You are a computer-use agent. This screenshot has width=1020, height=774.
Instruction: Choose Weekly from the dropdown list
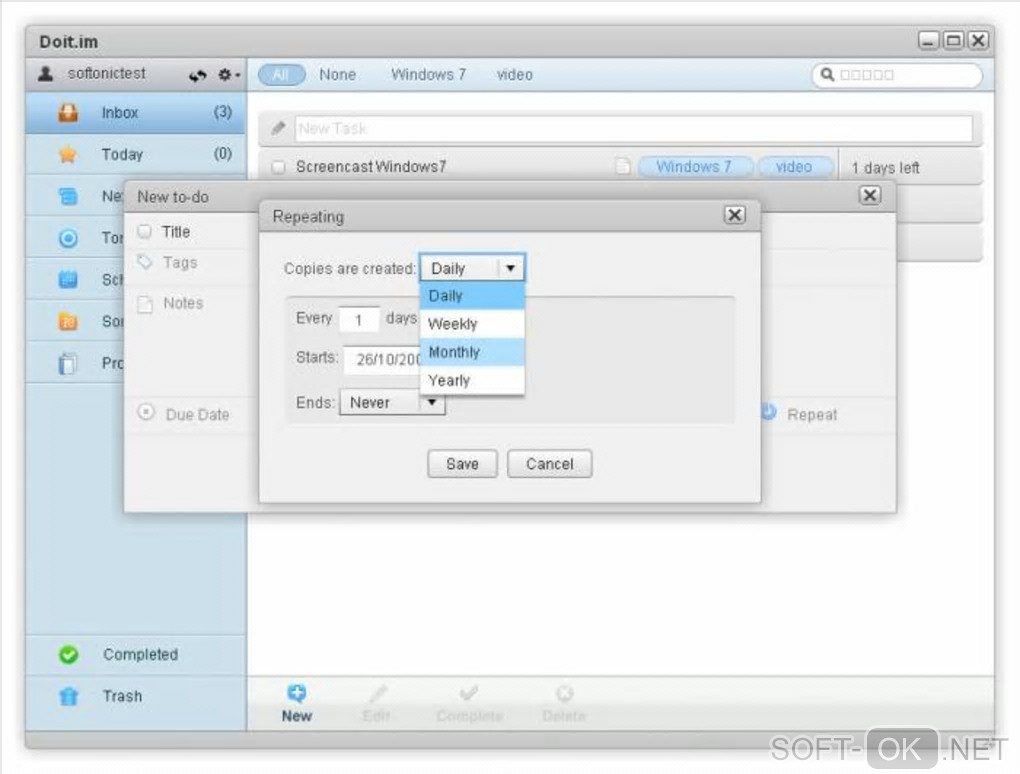[472, 324]
